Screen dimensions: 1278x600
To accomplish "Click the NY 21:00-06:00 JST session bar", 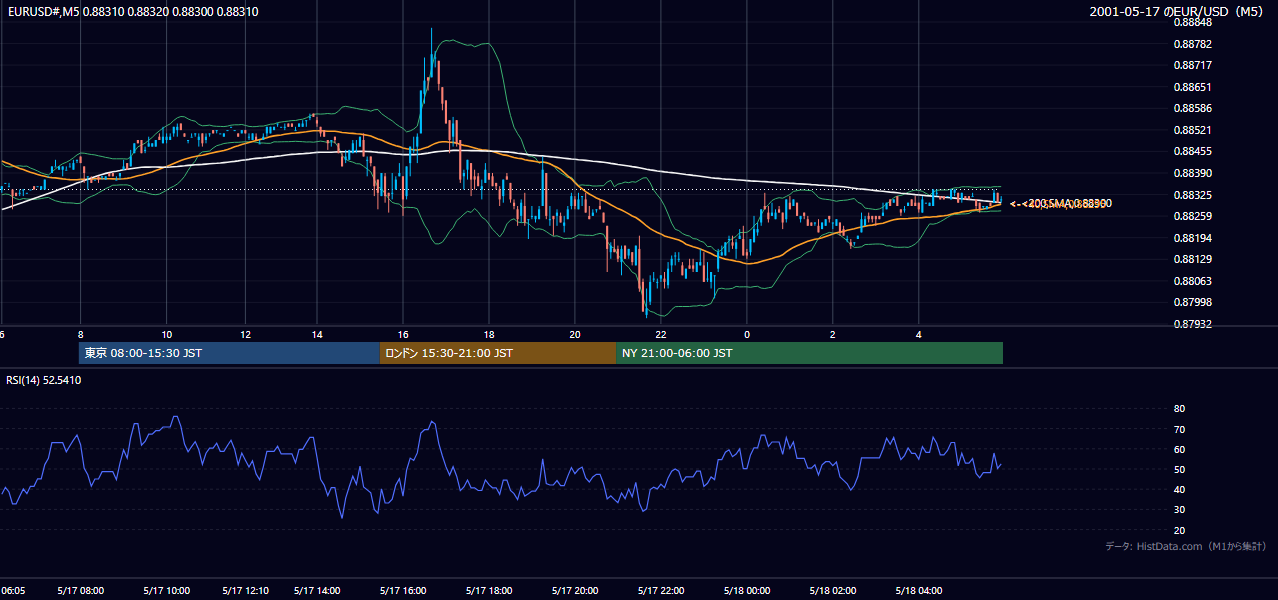I will (x=810, y=353).
